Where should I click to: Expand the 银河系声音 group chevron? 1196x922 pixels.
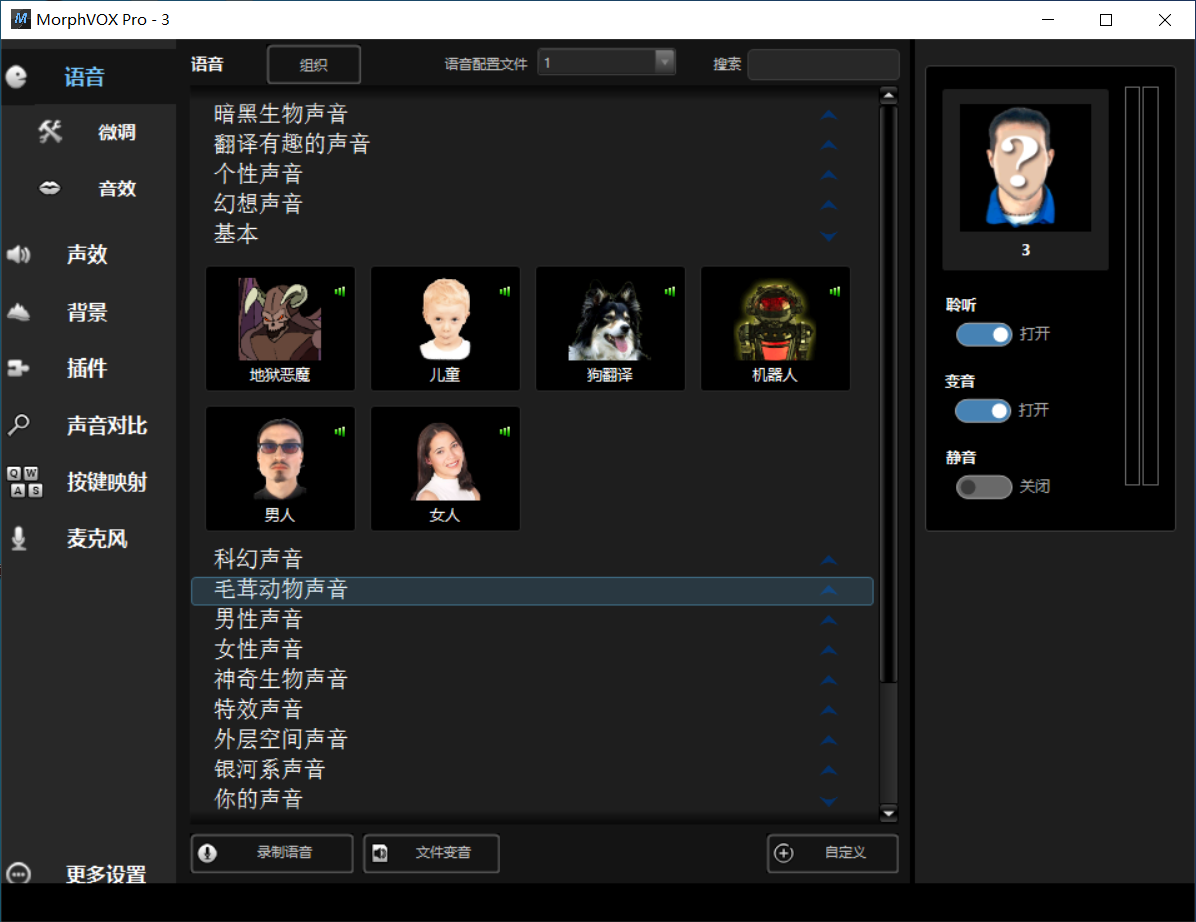(829, 770)
